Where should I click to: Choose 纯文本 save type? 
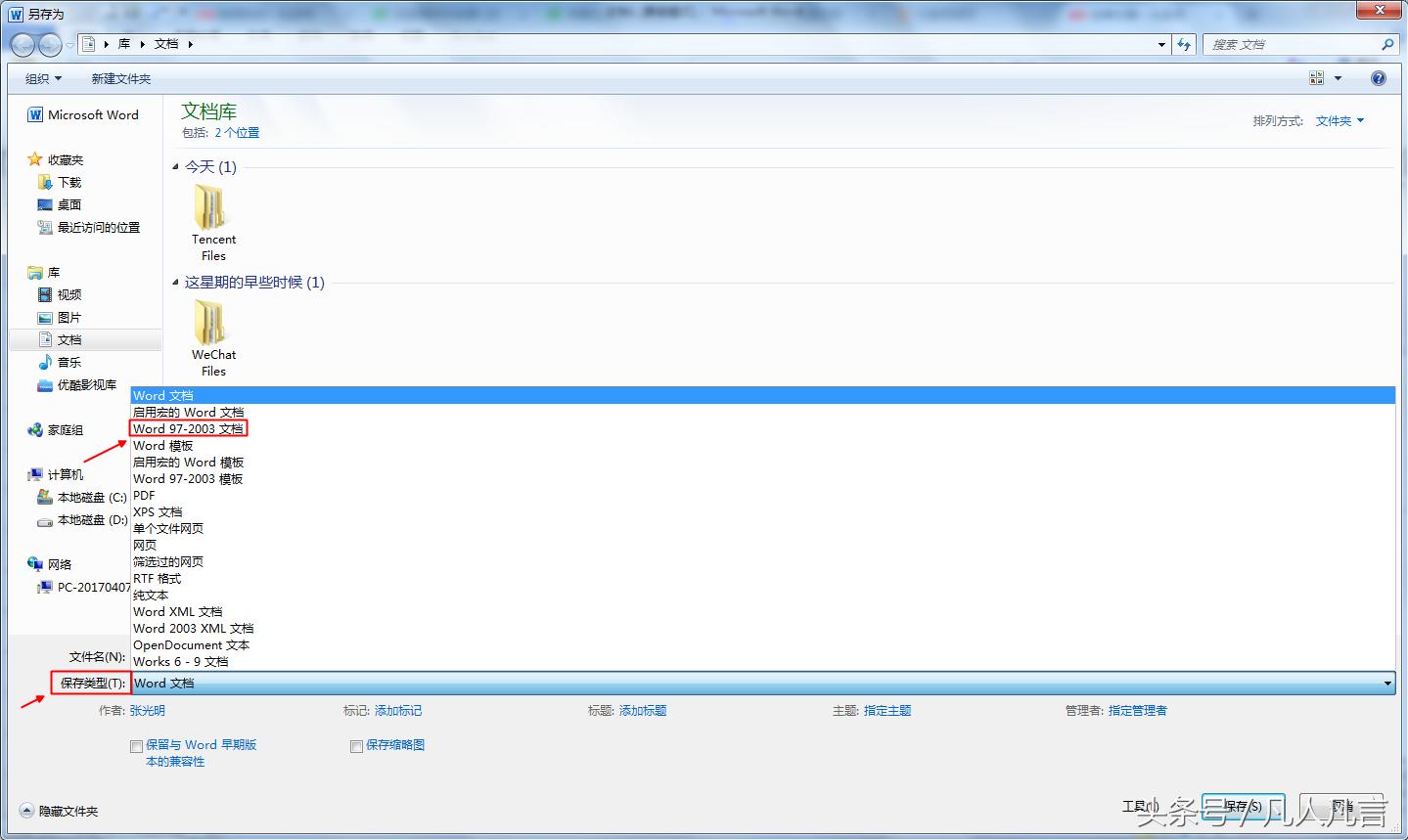tap(763, 595)
